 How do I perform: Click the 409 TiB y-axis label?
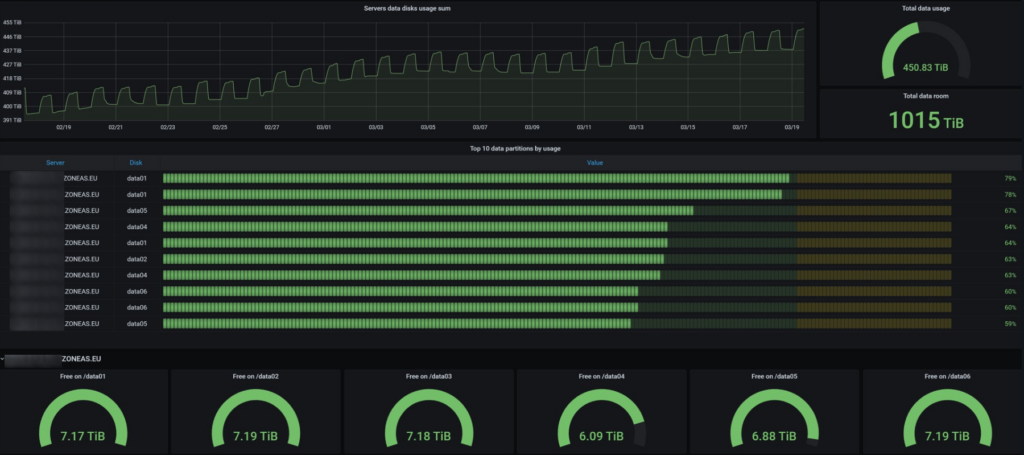(12, 92)
